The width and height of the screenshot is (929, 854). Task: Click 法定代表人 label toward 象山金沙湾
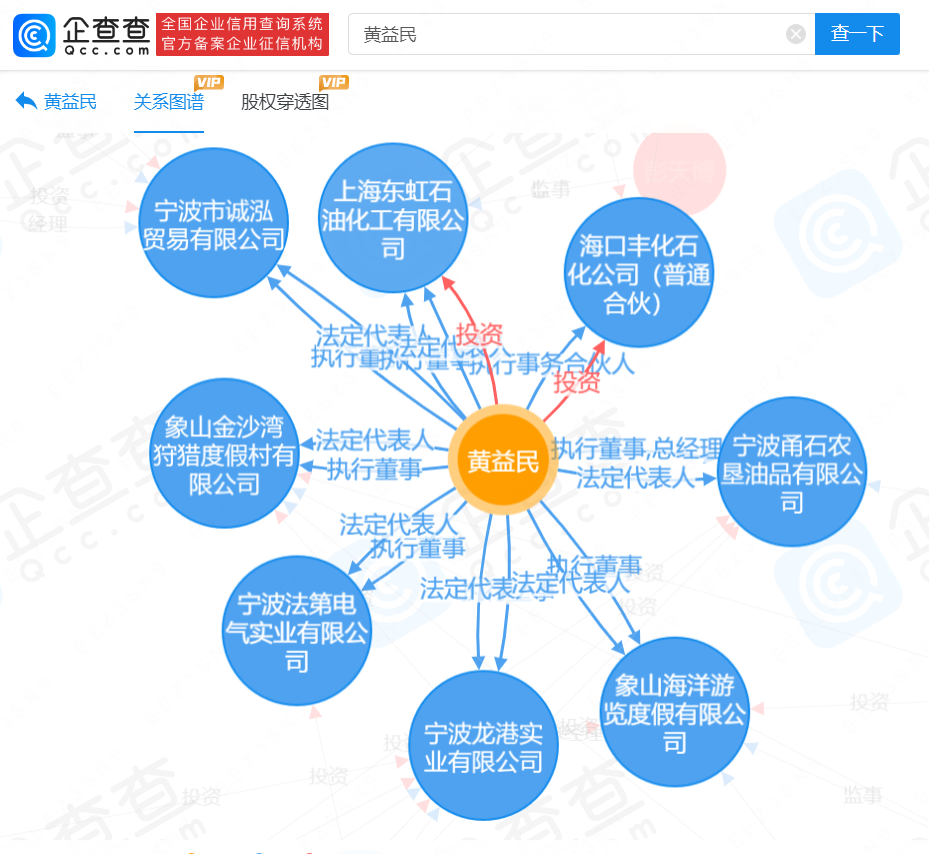click(x=374, y=440)
